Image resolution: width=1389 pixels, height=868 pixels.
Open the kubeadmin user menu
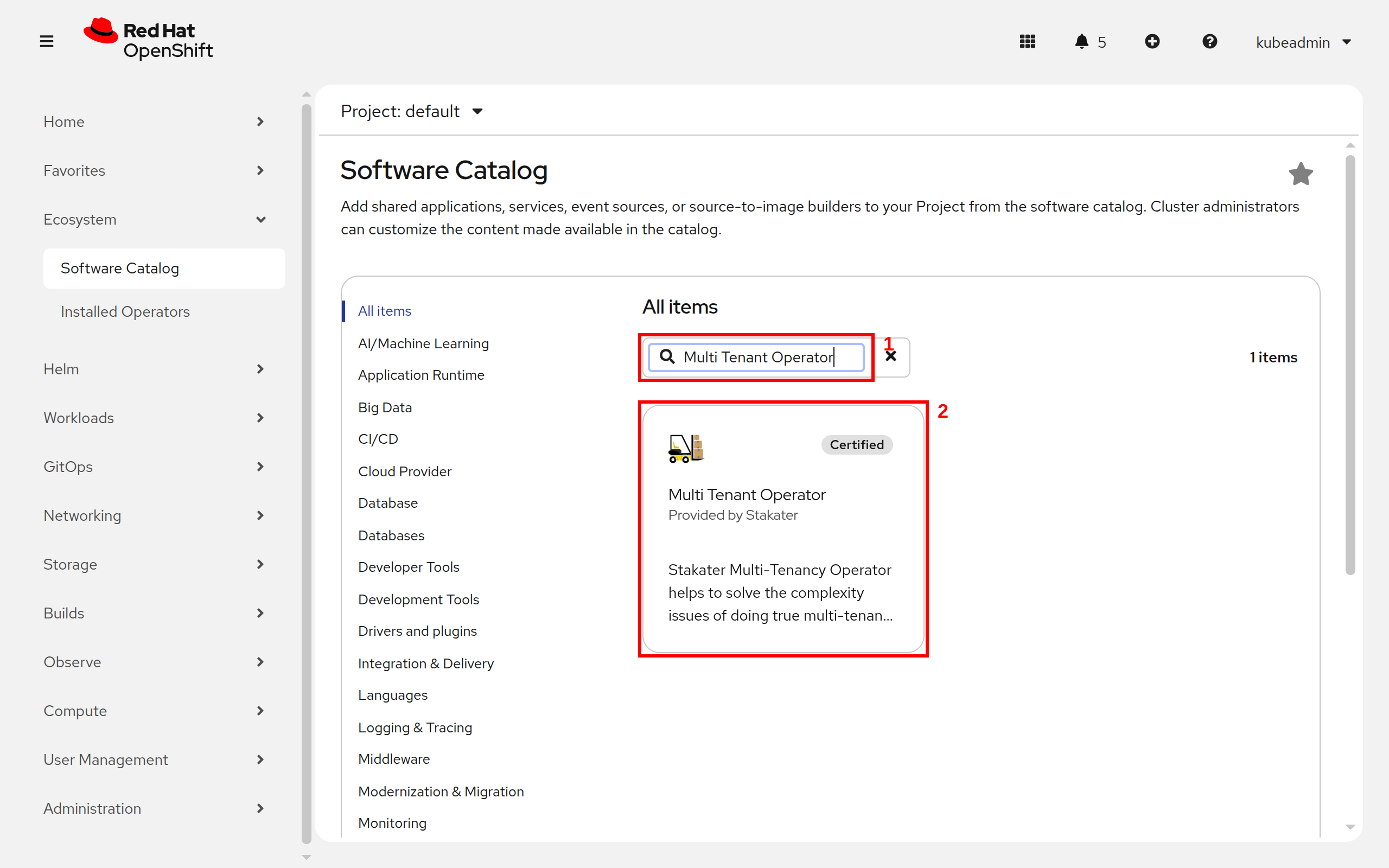(x=1303, y=42)
